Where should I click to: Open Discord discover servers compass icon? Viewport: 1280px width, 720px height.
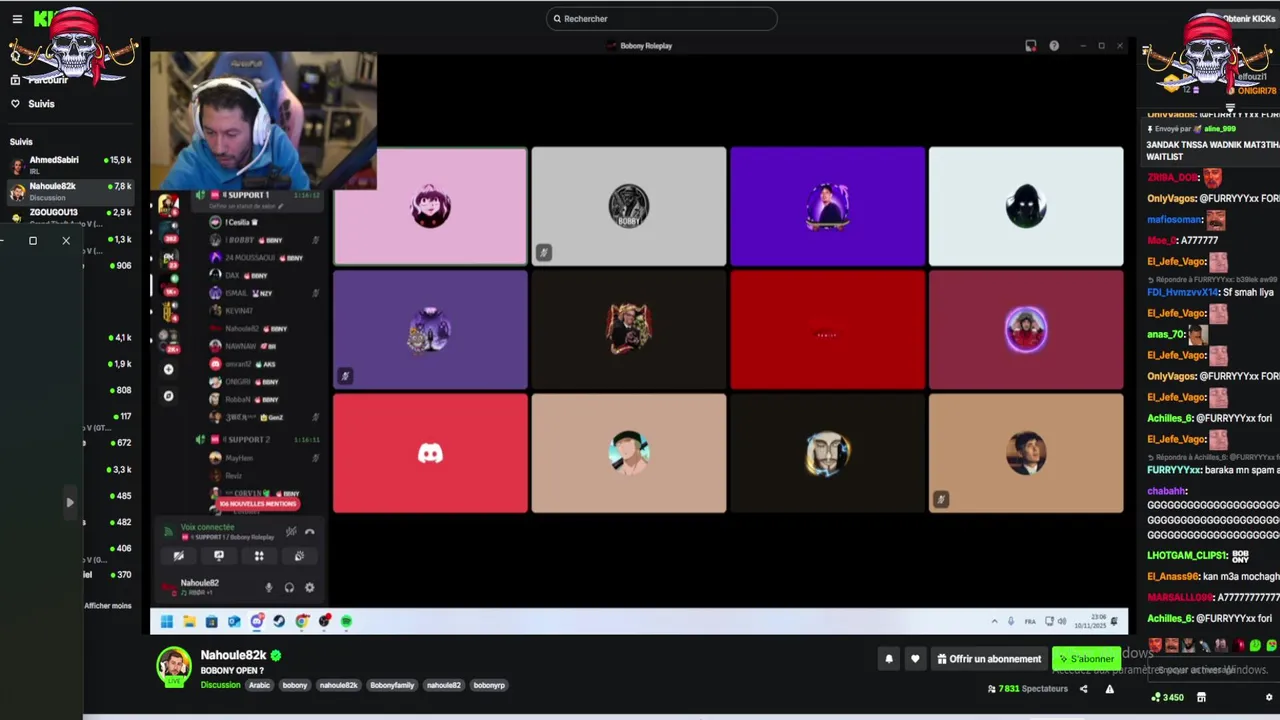(x=168, y=396)
